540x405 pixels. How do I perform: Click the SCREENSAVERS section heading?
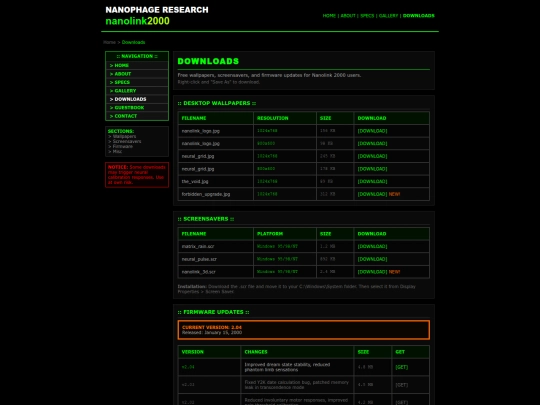pyautogui.click(x=206, y=219)
